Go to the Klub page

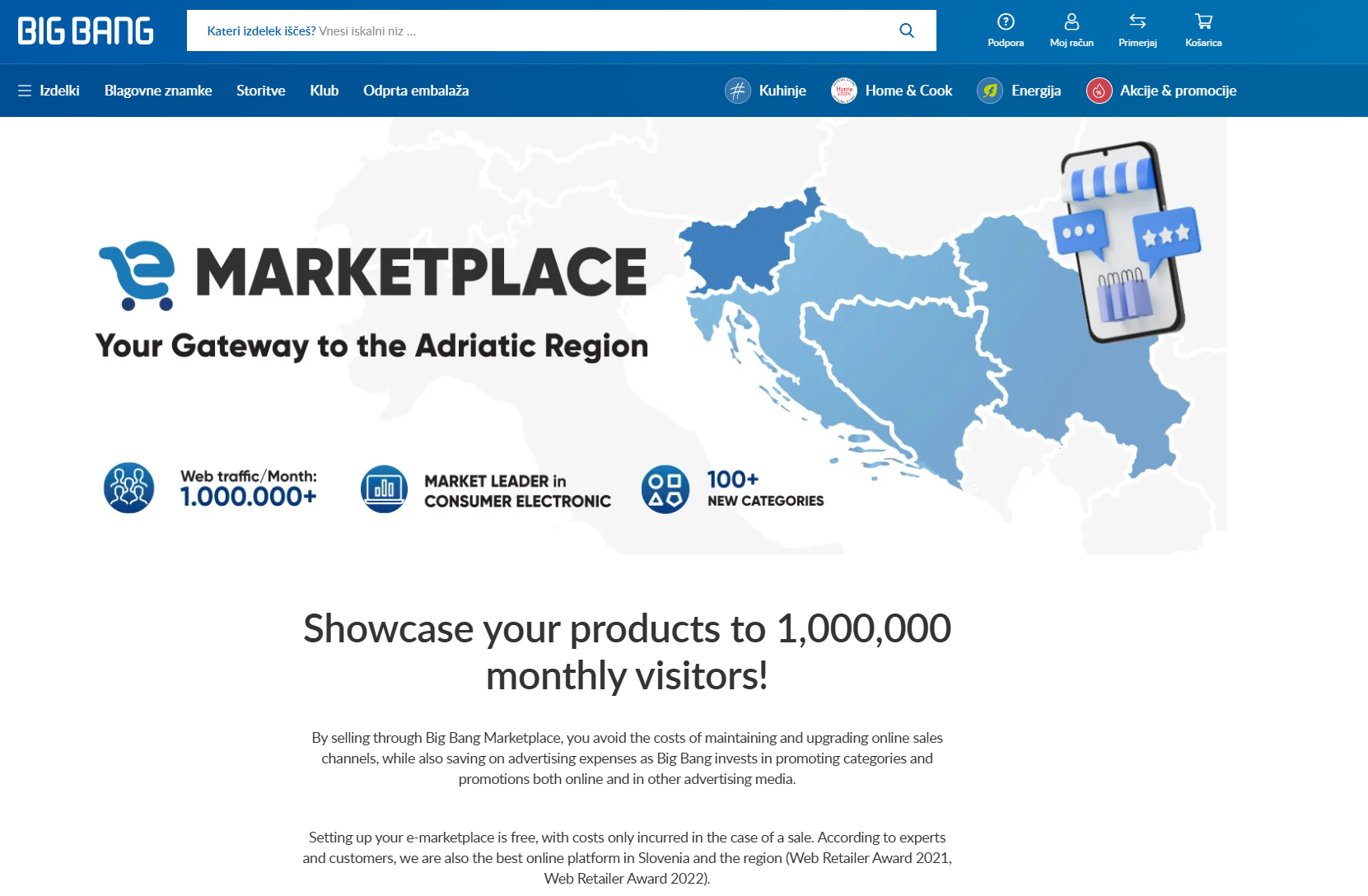tap(324, 91)
